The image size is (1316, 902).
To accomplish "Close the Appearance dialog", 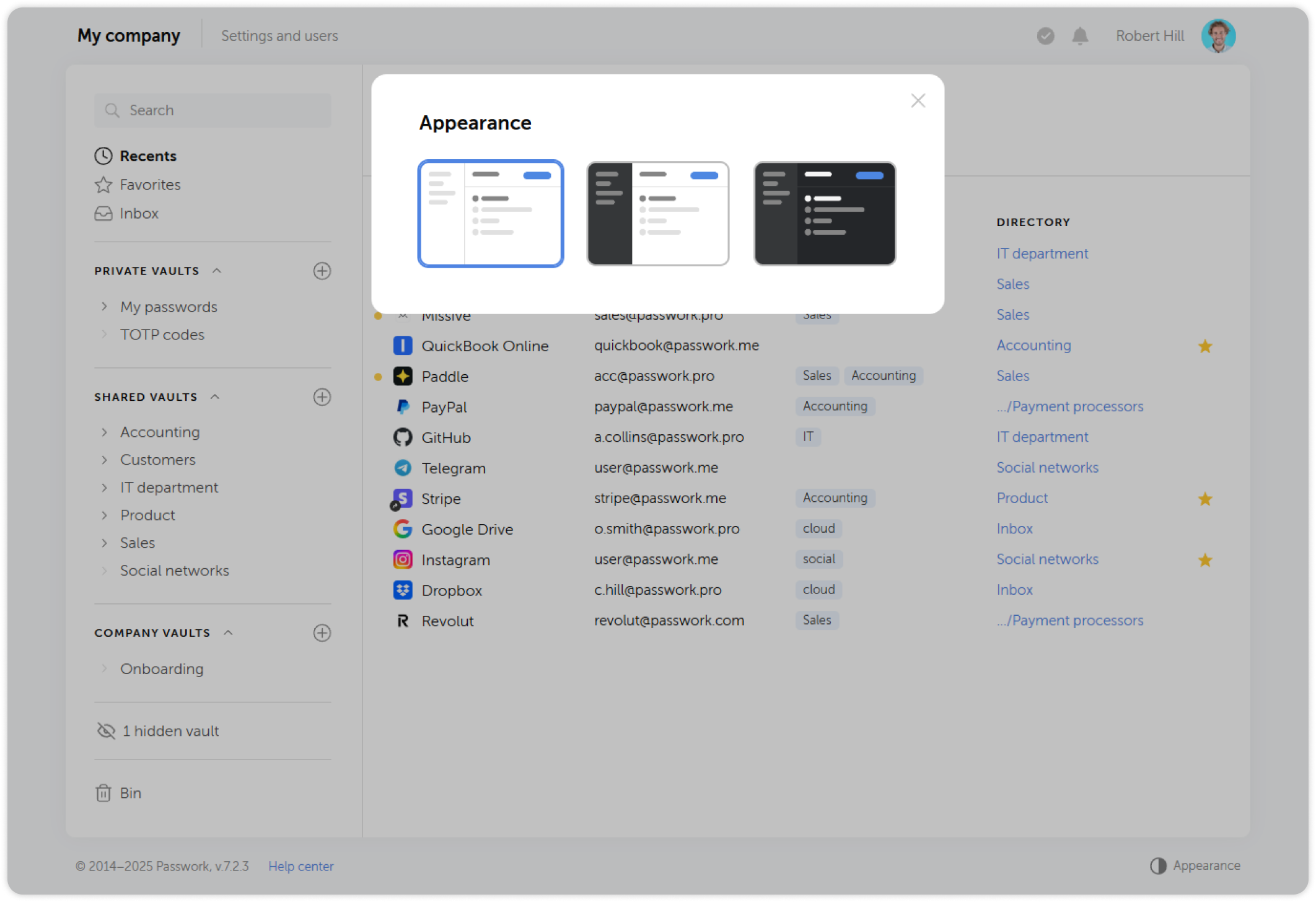I will pos(918,100).
